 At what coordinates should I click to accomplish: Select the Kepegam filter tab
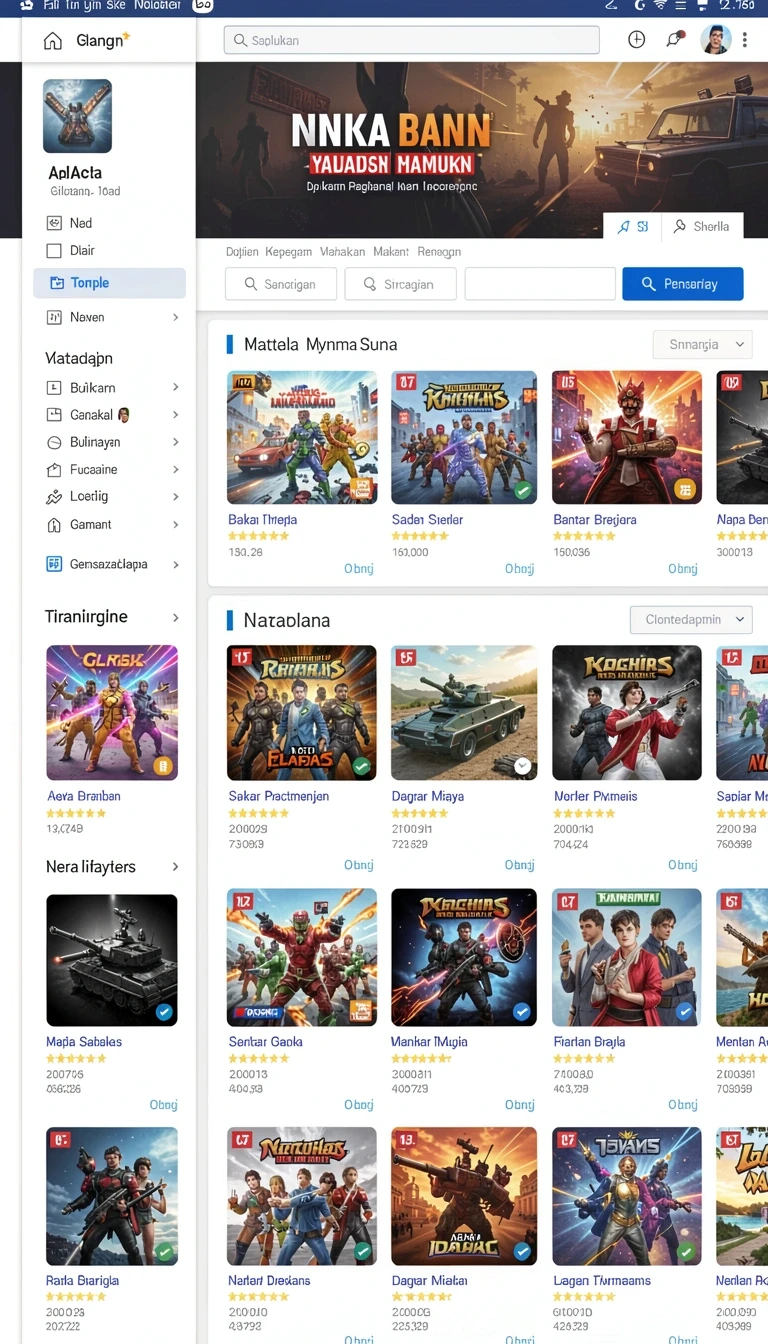289,252
